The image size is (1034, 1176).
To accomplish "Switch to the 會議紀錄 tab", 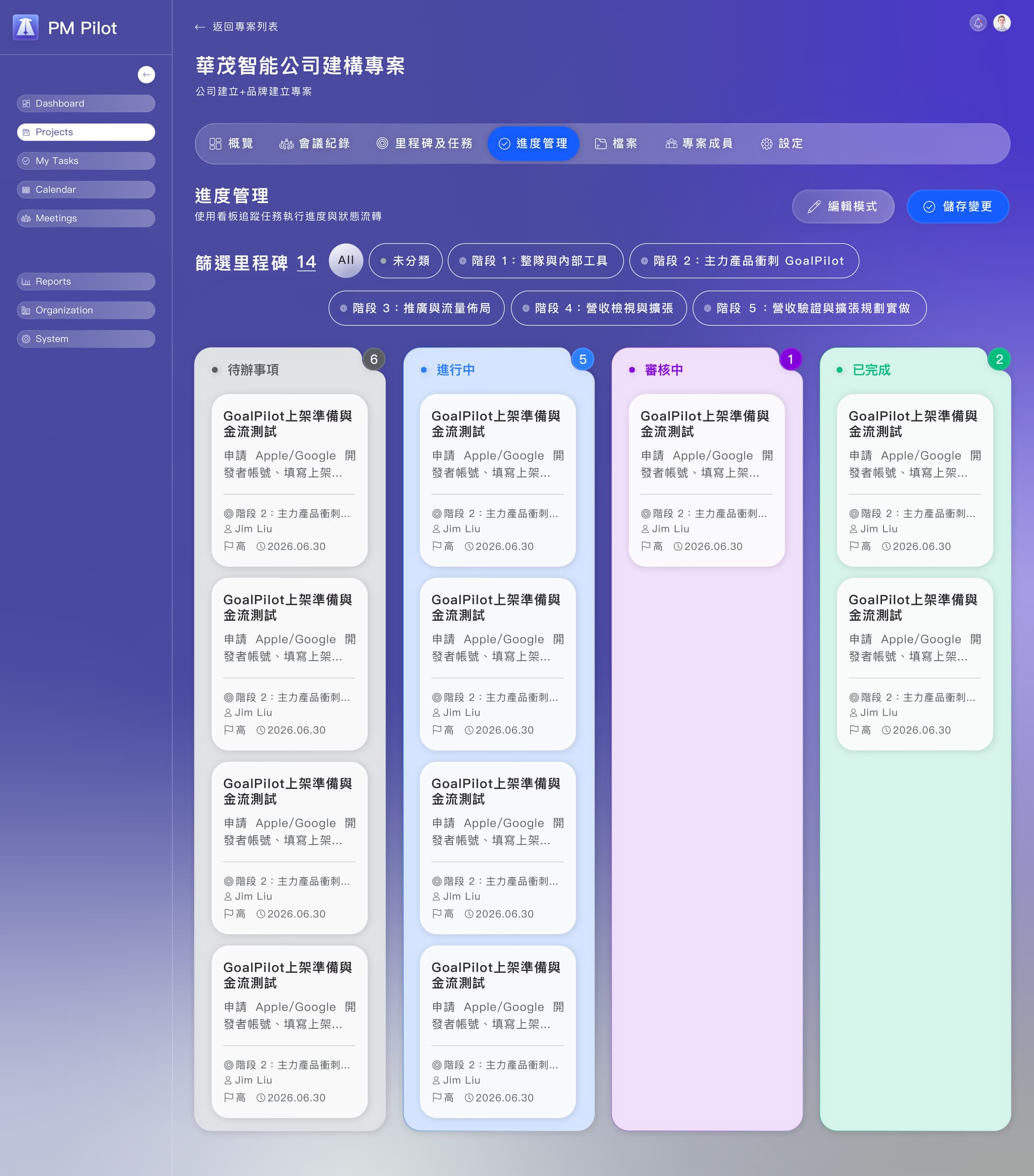I will coord(316,144).
